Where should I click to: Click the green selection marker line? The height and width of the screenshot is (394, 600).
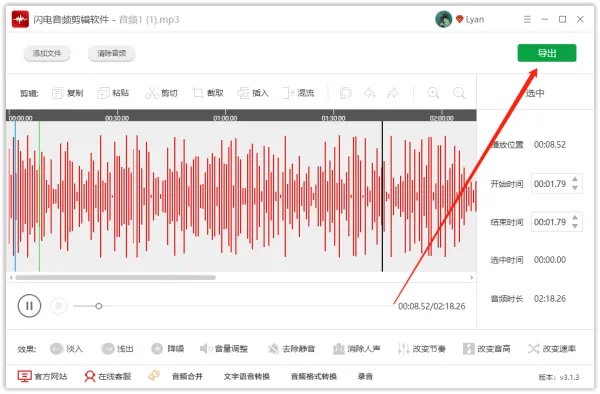tap(39, 196)
